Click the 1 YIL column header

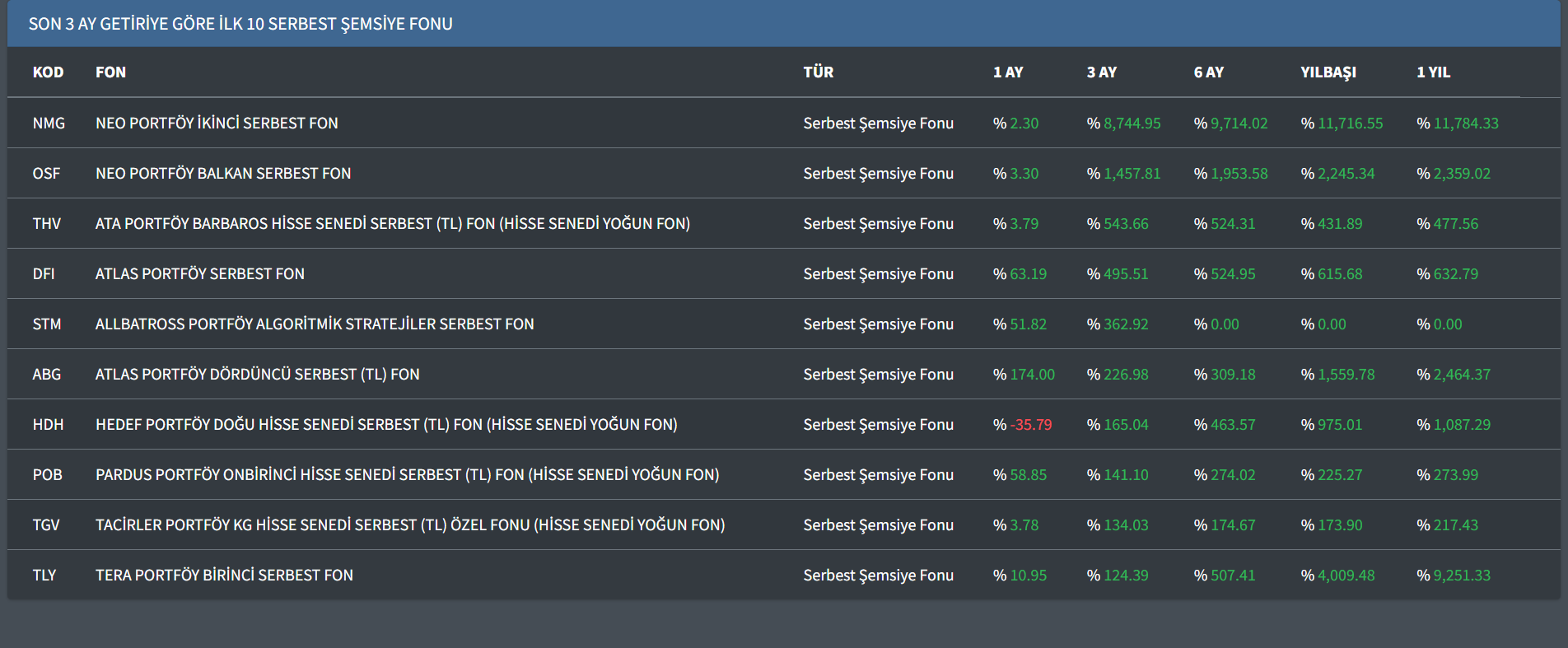[x=1433, y=72]
